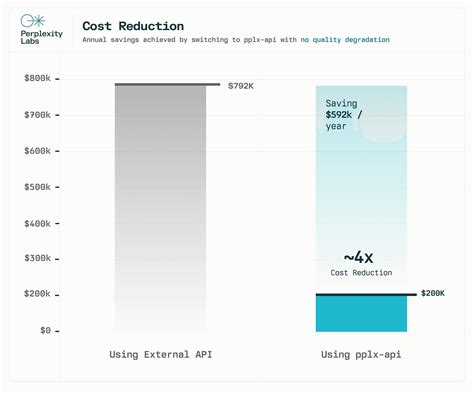Click the $792K bar value label
This screenshot has width=474, height=394.
click(x=241, y=86)
